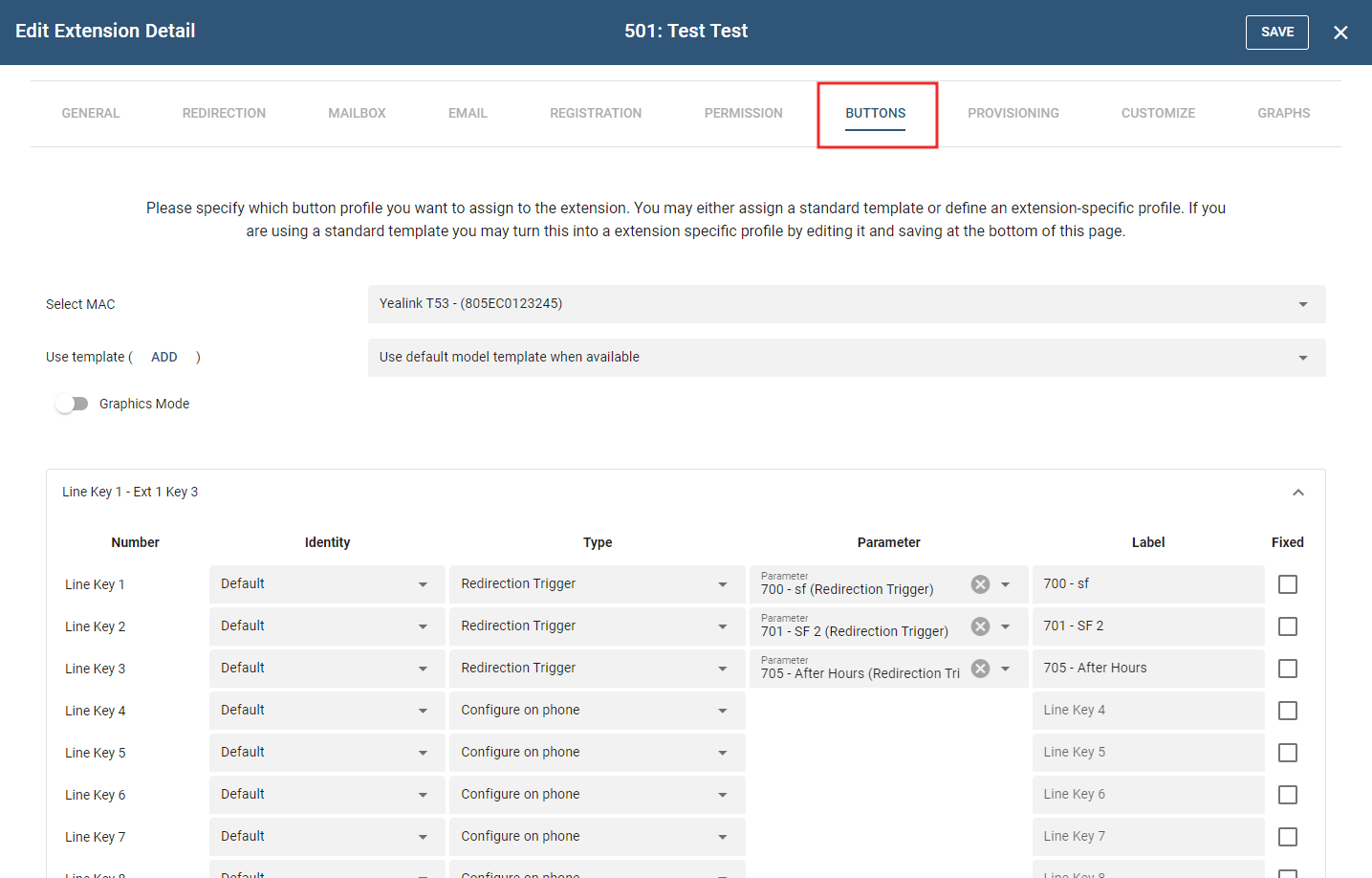1372x878 pixels.
Task: Close the Edit Extension Detail dialog
Action: click(x=1340, y=33)
